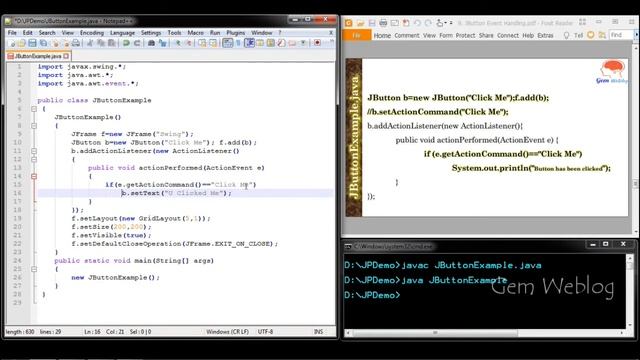Viewport: 640px width, 360px height.
Task: Click the Cut icon in Notepad++ toolbar
Action: point(89,43)
